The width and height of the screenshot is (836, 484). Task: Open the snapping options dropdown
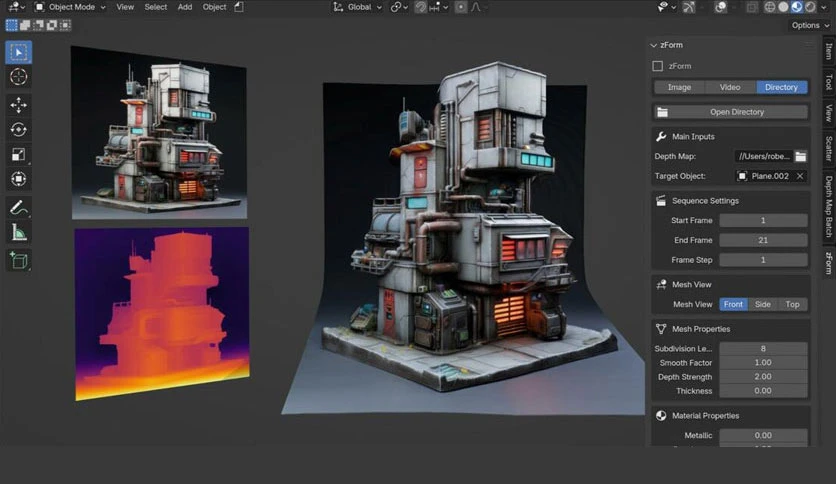(x=439, y=7)
